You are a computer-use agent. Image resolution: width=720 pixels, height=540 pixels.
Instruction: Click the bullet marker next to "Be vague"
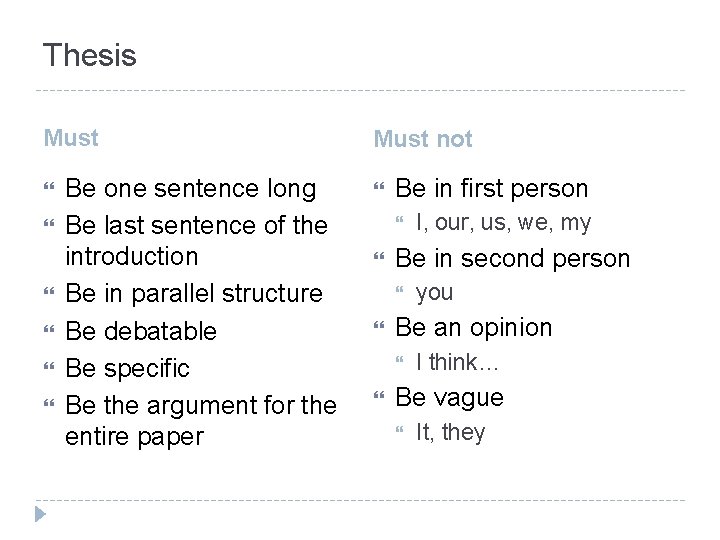pyautogui.click(x=379, y=398)
